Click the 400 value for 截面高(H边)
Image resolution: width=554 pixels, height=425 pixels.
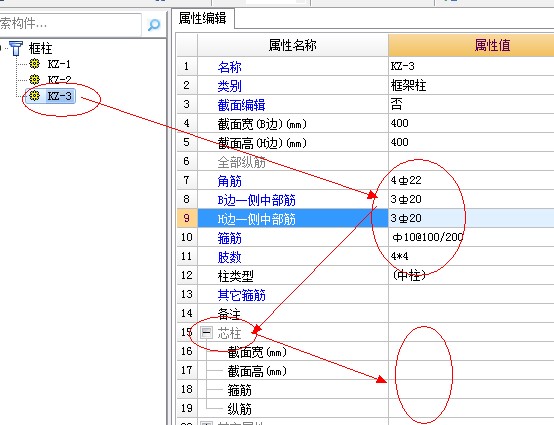(471, 142)
